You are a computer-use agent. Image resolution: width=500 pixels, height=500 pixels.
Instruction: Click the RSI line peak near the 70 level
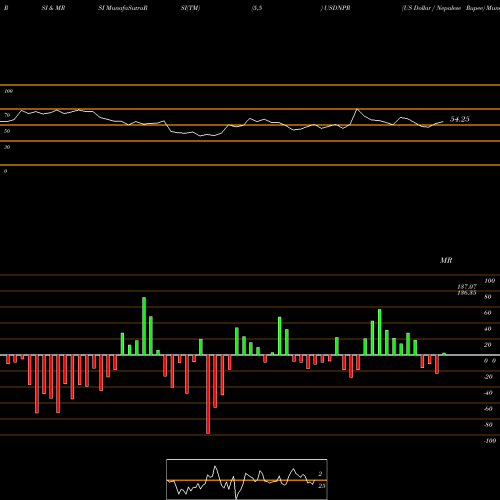coord(357,109)
